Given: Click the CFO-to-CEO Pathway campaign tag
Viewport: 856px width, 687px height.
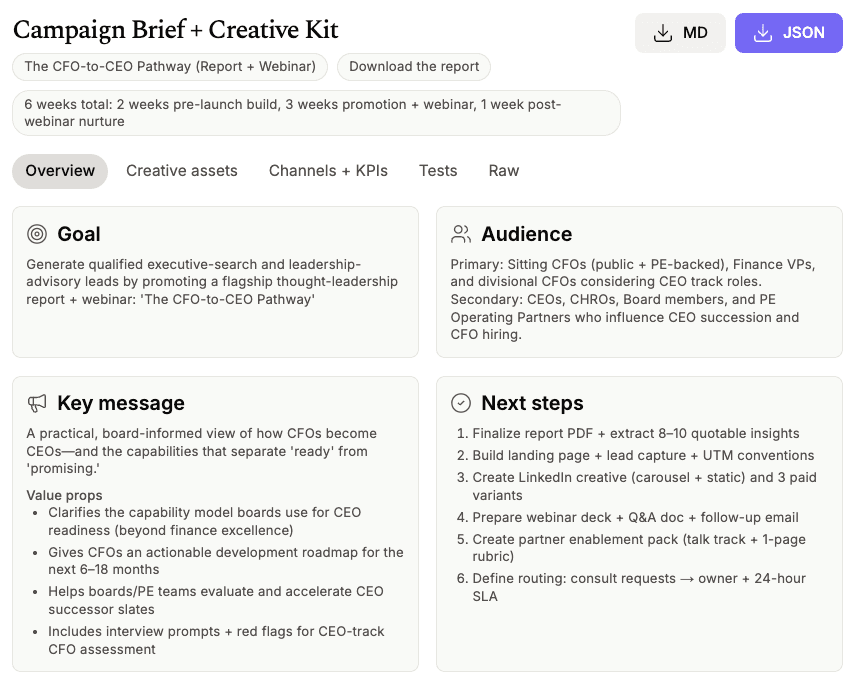Looking at the screenshot, I should pyautogui.click(x=170, y=67).
